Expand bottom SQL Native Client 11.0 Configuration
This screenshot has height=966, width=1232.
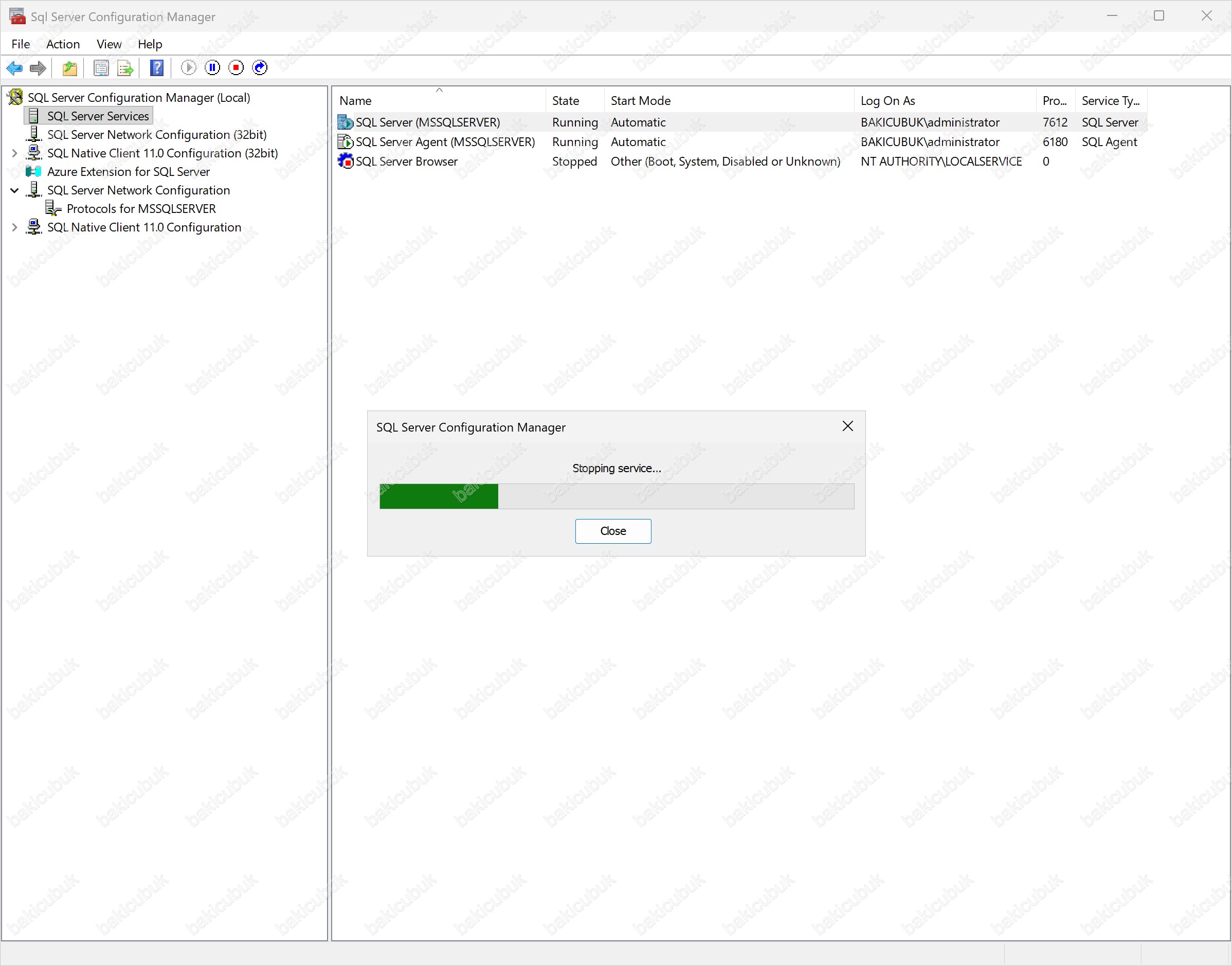[15, 227]
